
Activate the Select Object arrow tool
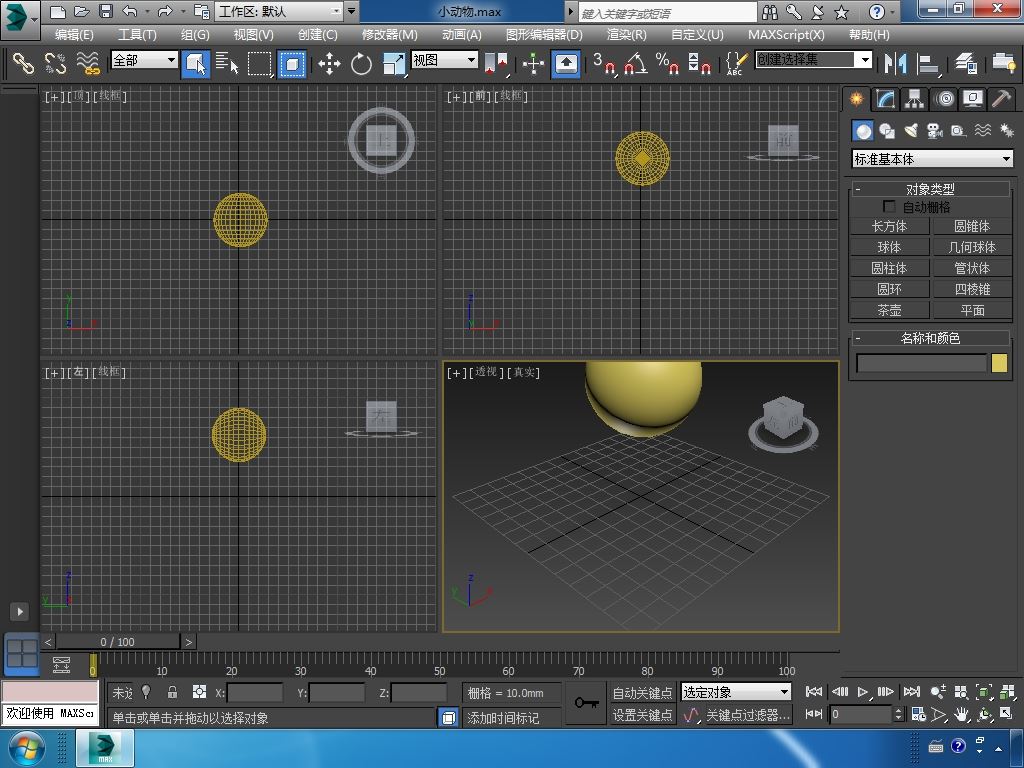pyautogui.click(x=196, y=63)
